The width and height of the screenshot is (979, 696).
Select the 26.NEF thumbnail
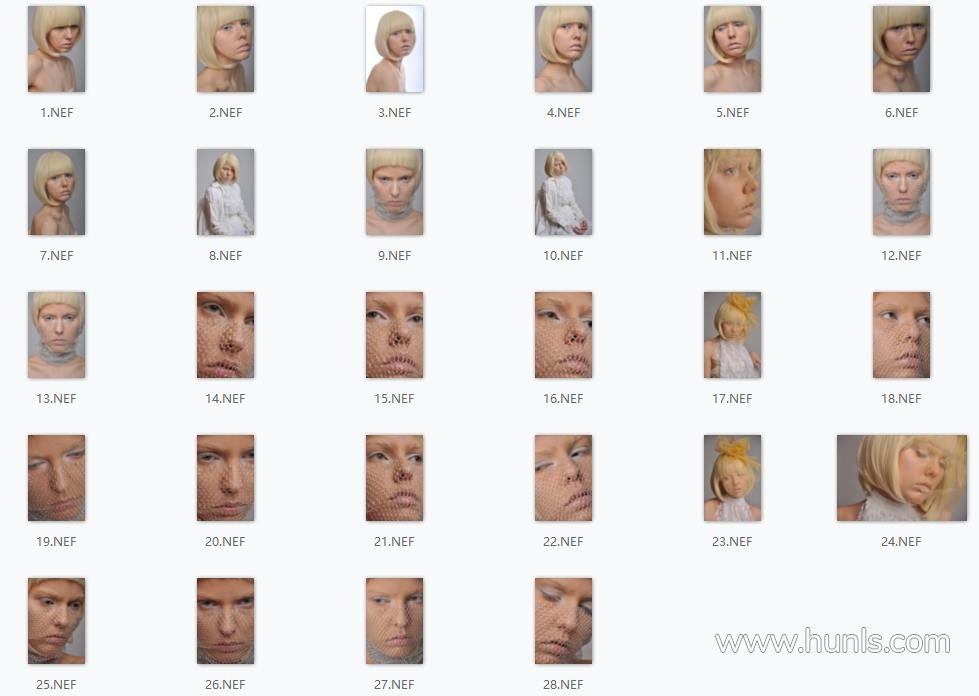coord(225,620)
